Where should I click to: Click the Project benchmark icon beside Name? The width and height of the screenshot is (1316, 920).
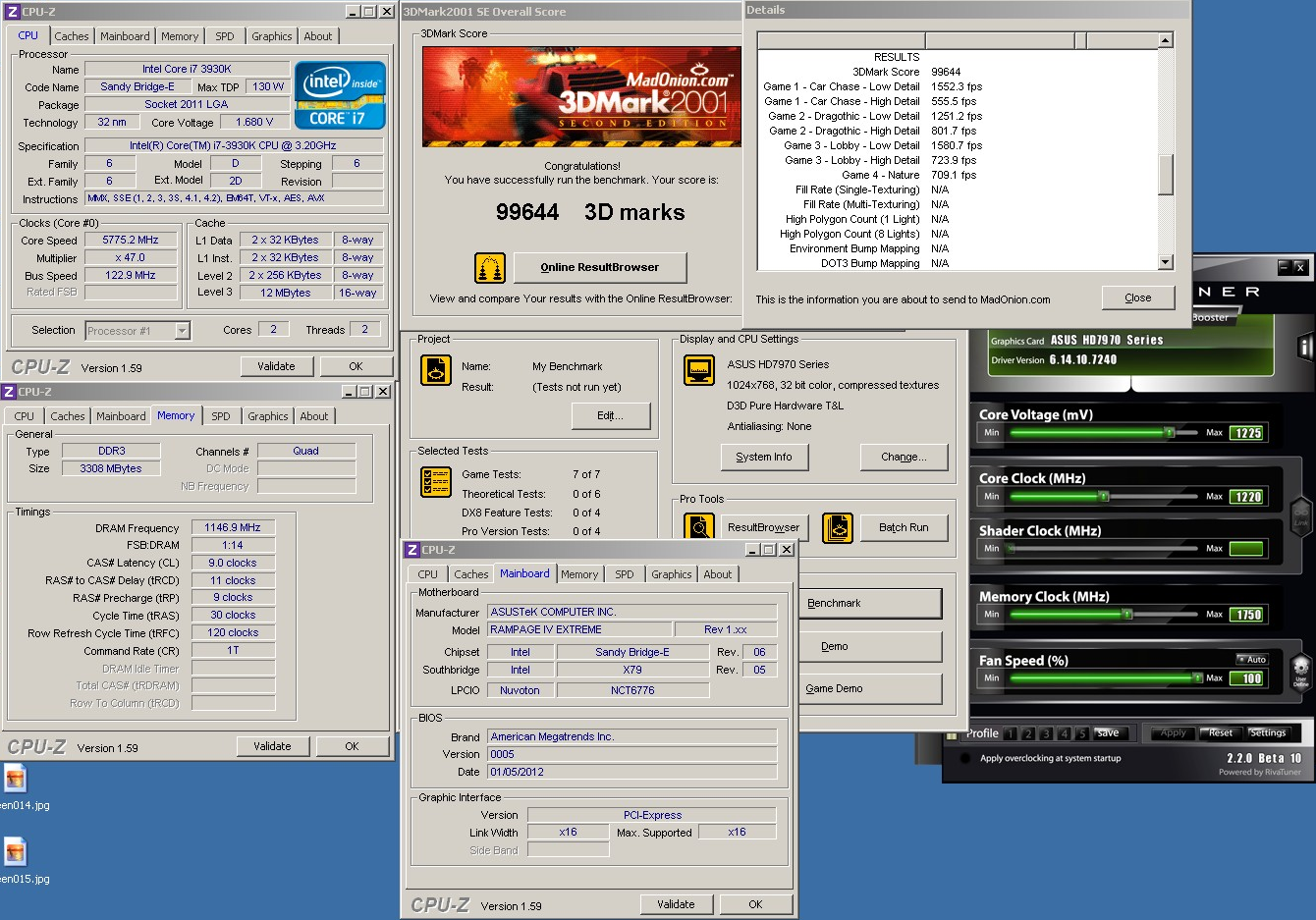[436, 370]
